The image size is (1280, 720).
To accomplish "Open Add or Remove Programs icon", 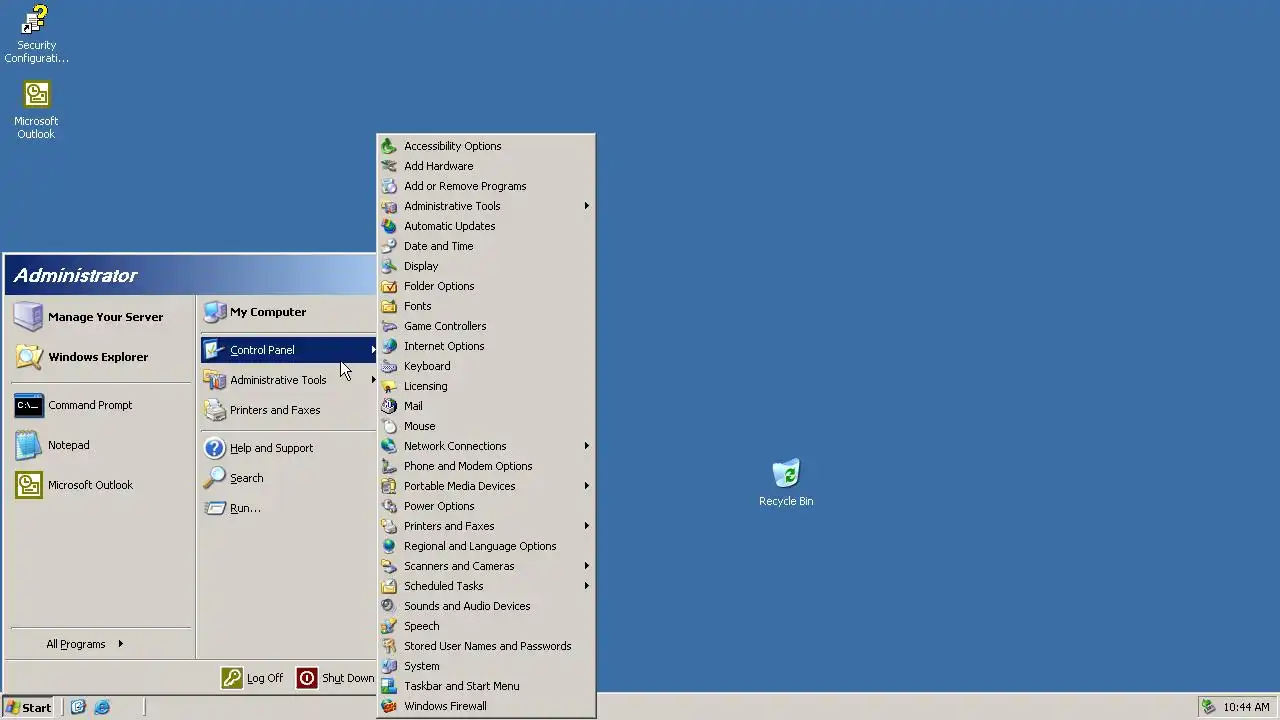I will point(389,186).
